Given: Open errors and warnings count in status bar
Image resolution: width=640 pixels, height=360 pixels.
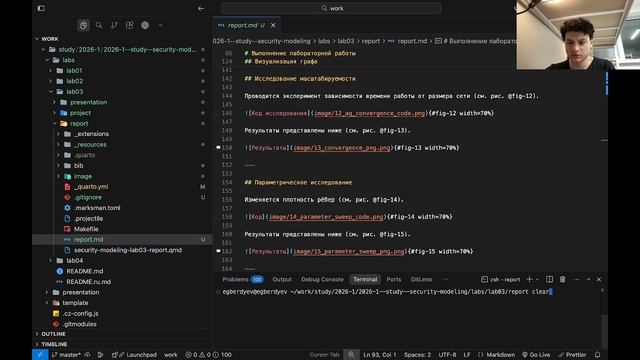Looking at the screenshot, I should [209, 355].
